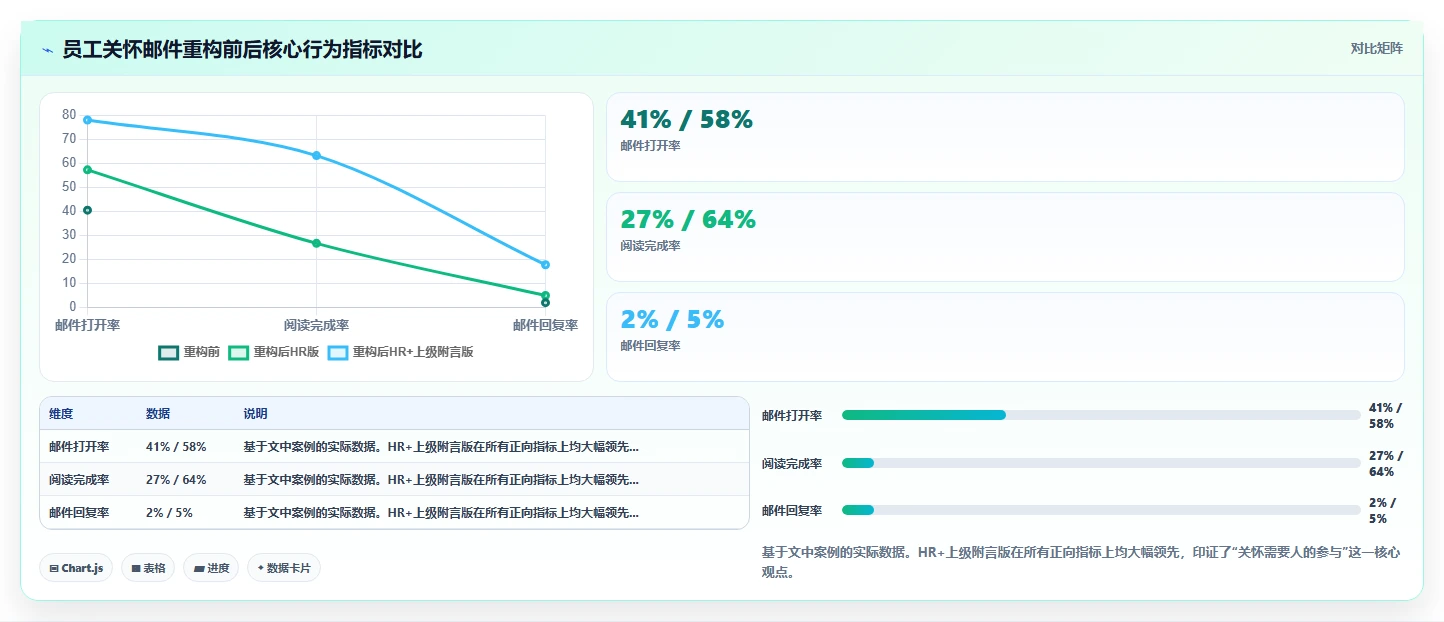Click the title 员工关怀邮件重构前后核心行为指标对比

[242, 50]
